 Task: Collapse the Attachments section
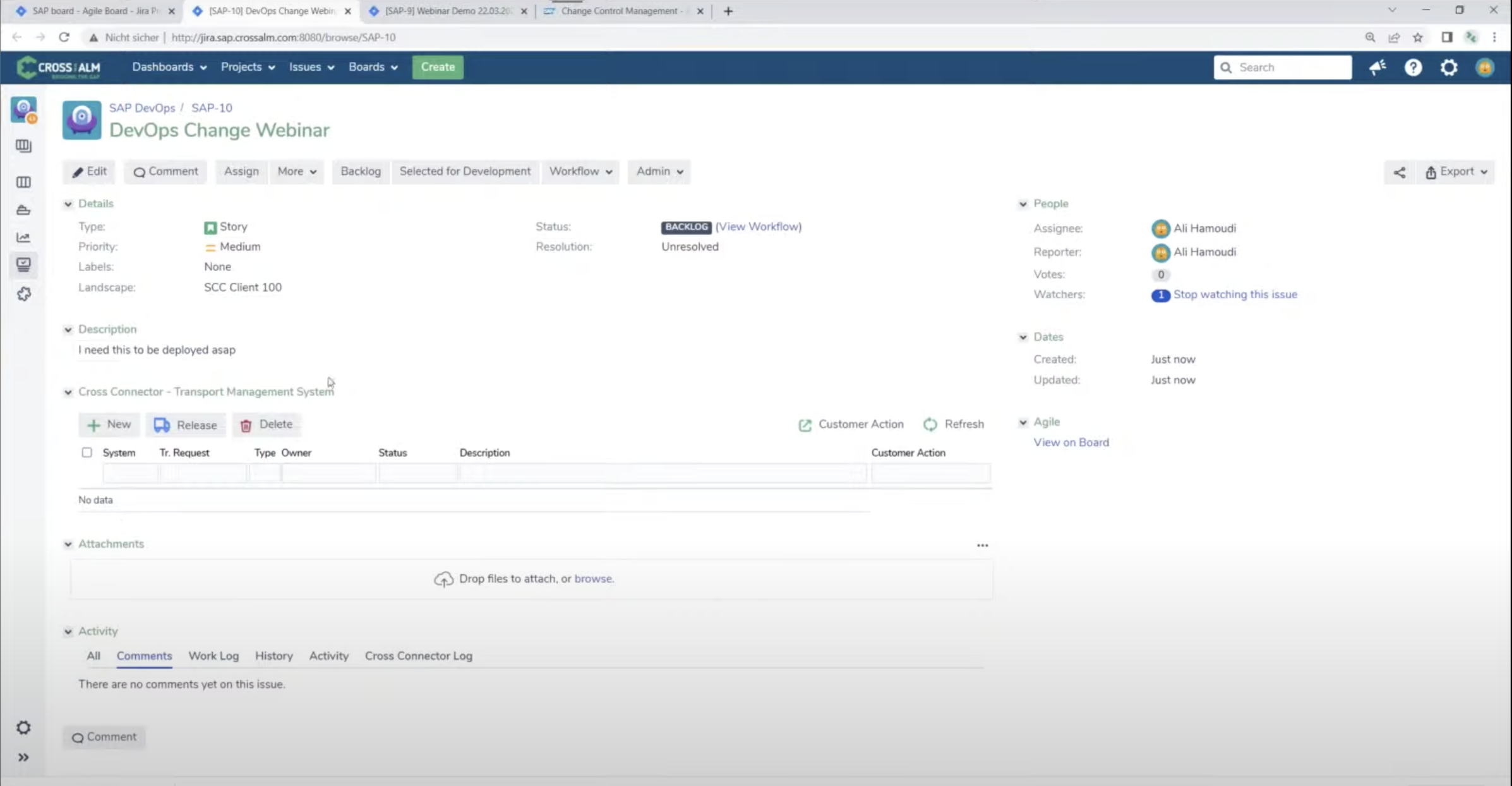pos(68,545)
